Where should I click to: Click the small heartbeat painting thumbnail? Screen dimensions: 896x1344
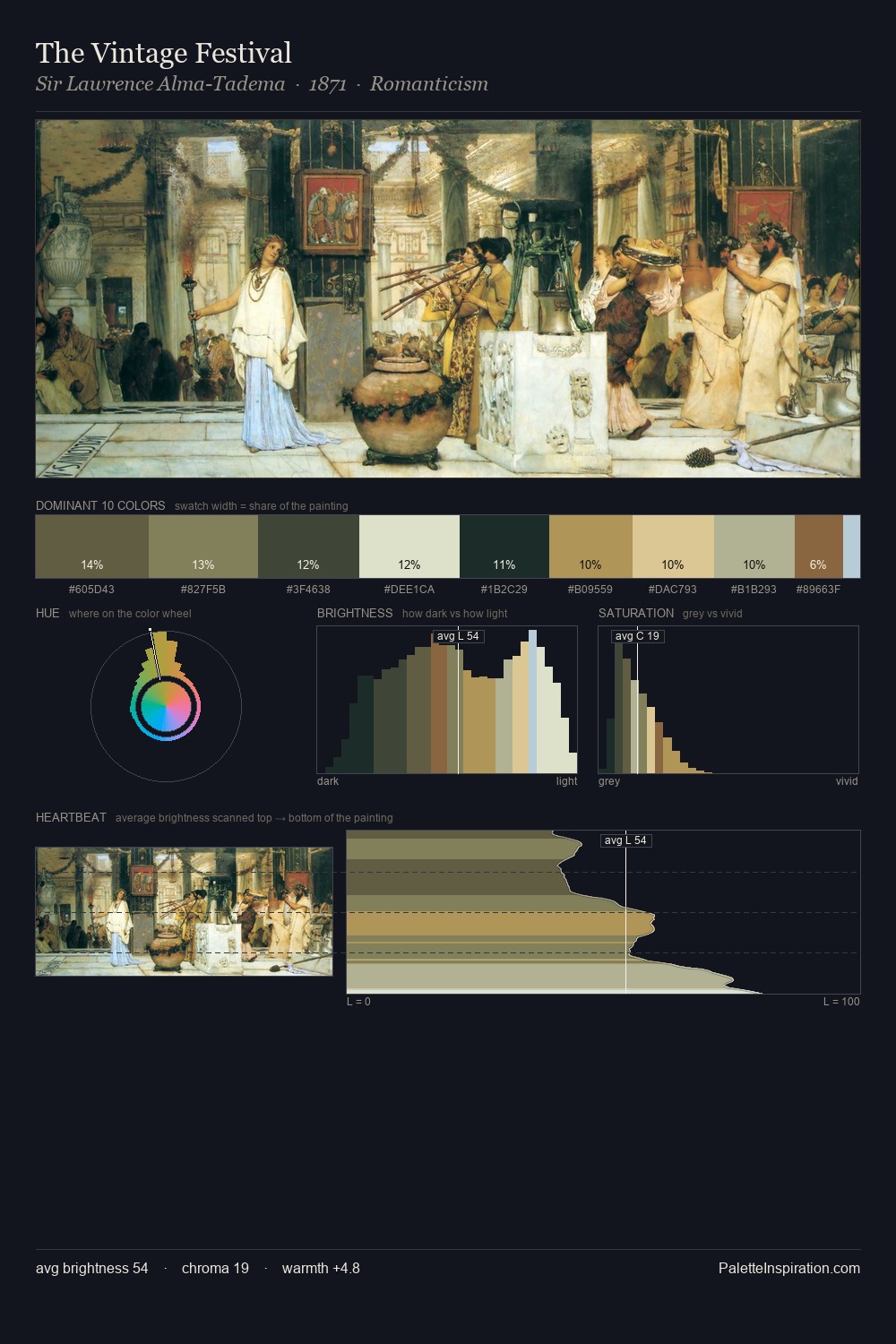click(x=184, y=911)
